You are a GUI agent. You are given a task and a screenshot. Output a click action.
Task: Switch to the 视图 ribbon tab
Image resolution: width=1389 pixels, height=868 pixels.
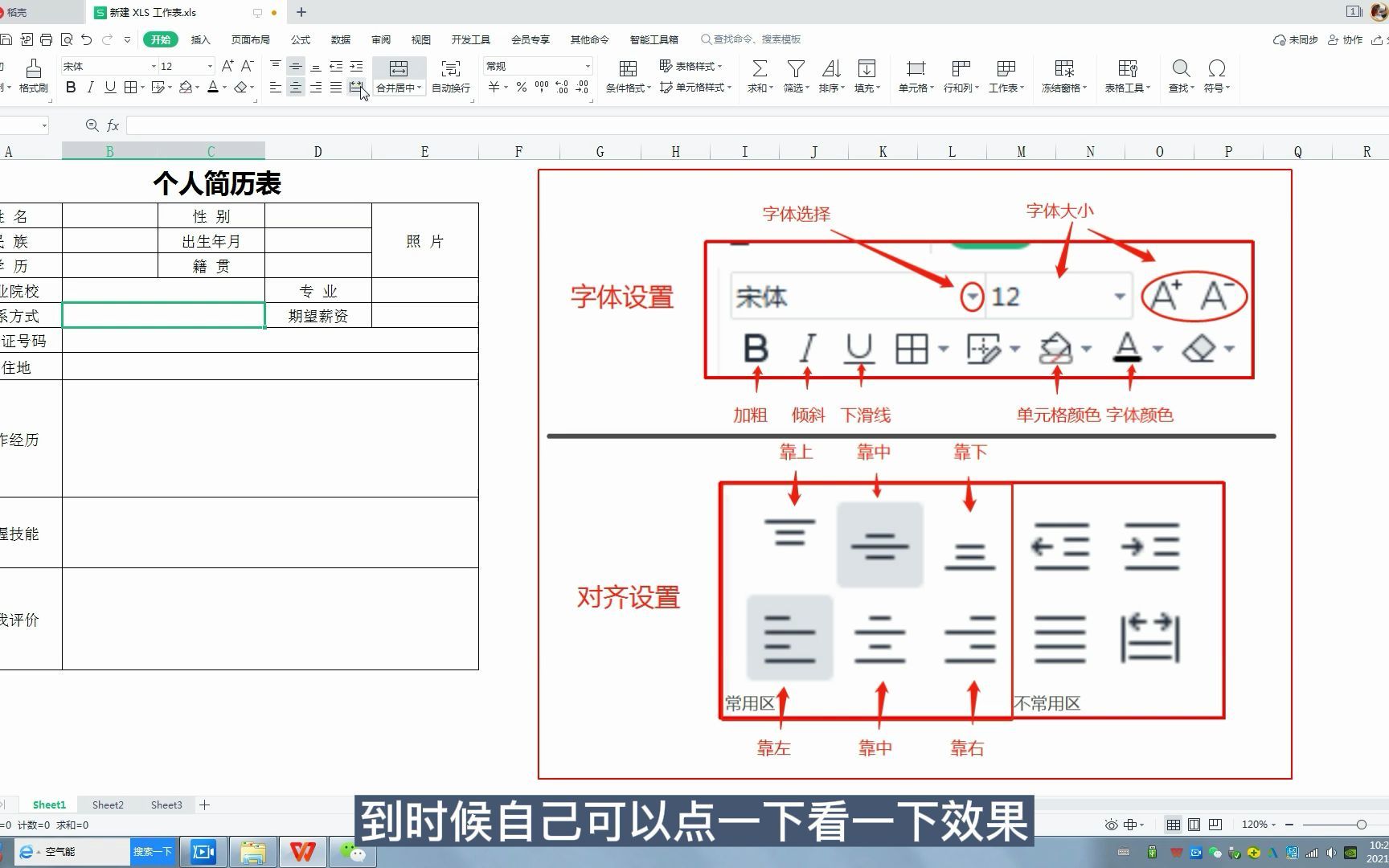[x=421, y=39]
